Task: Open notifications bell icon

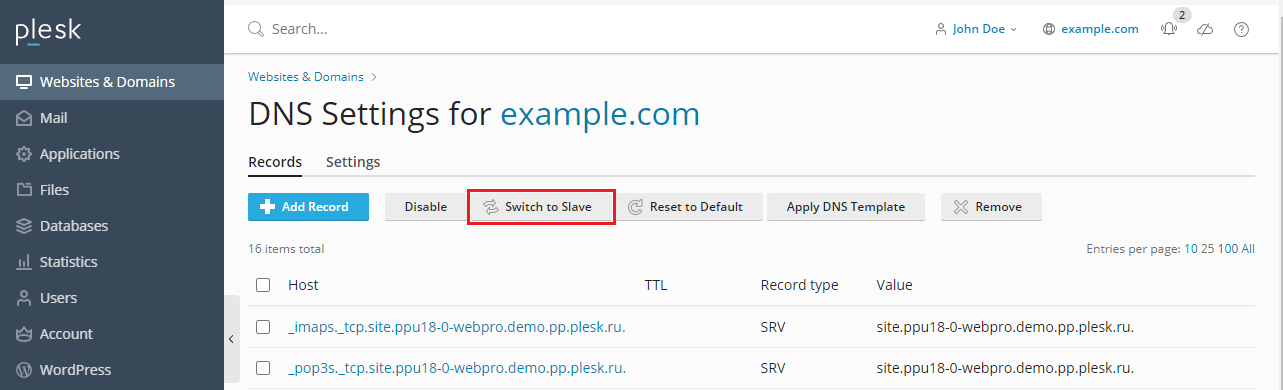Action: coord(1169,29)
